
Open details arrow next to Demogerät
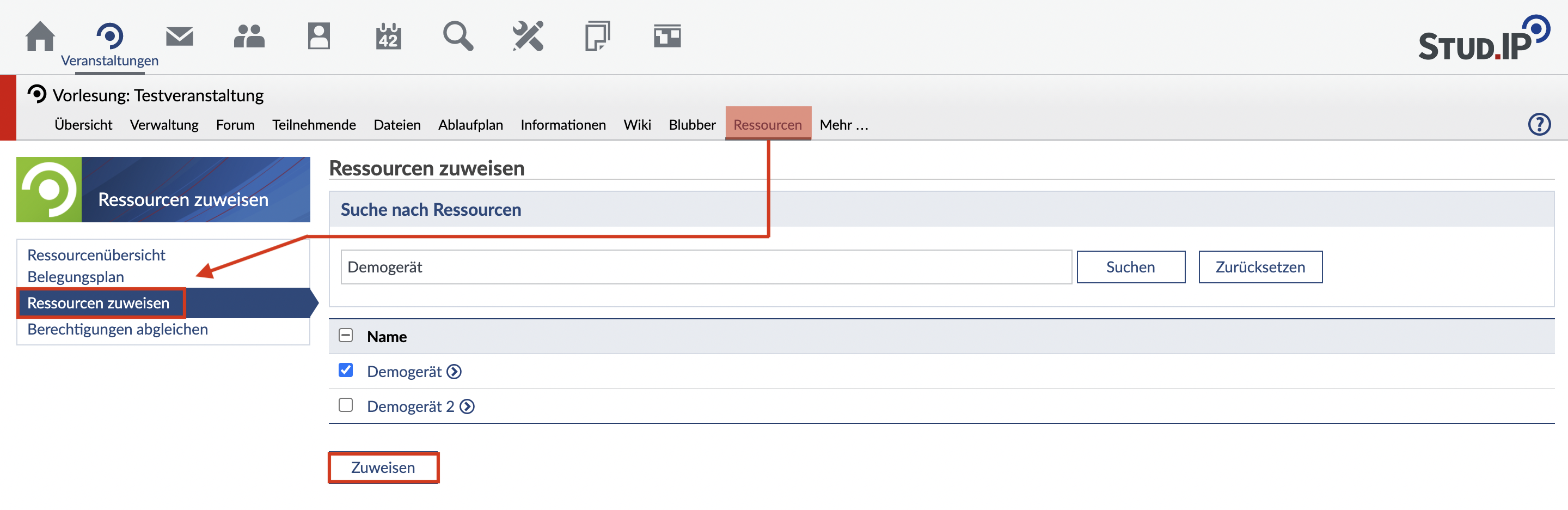coord(454,372)
